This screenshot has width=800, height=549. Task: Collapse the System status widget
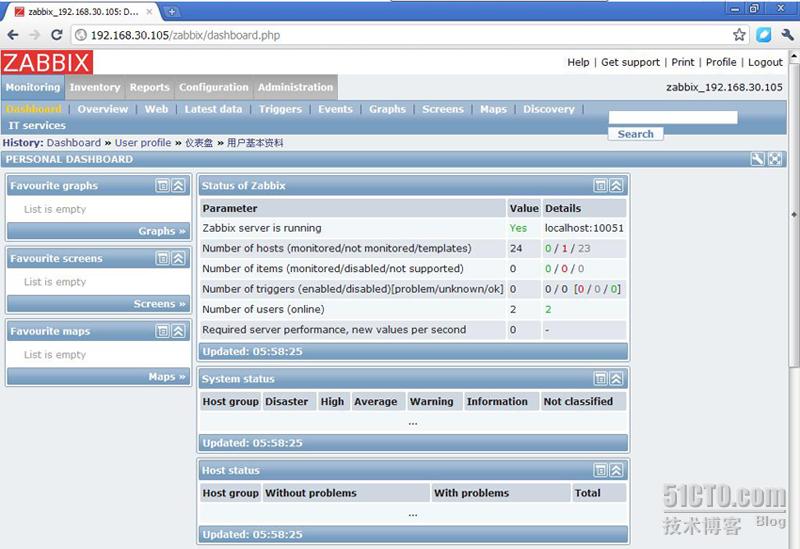[x=616, y=379]
